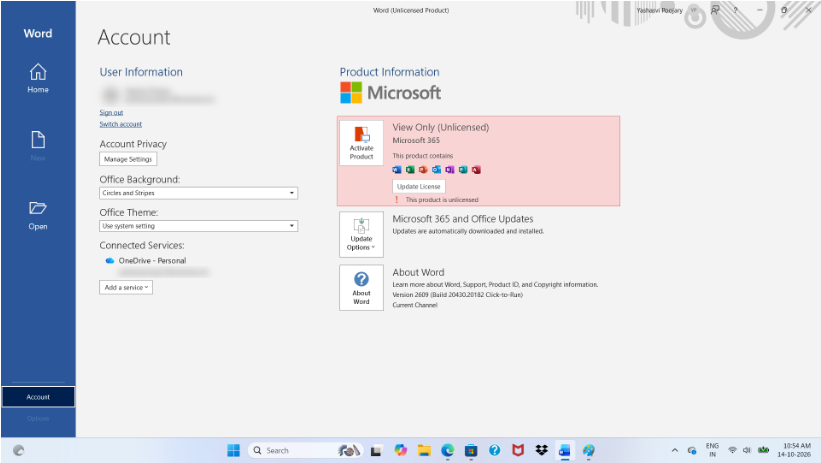Open the Add a service dropdown

click(x=126, y=288)
